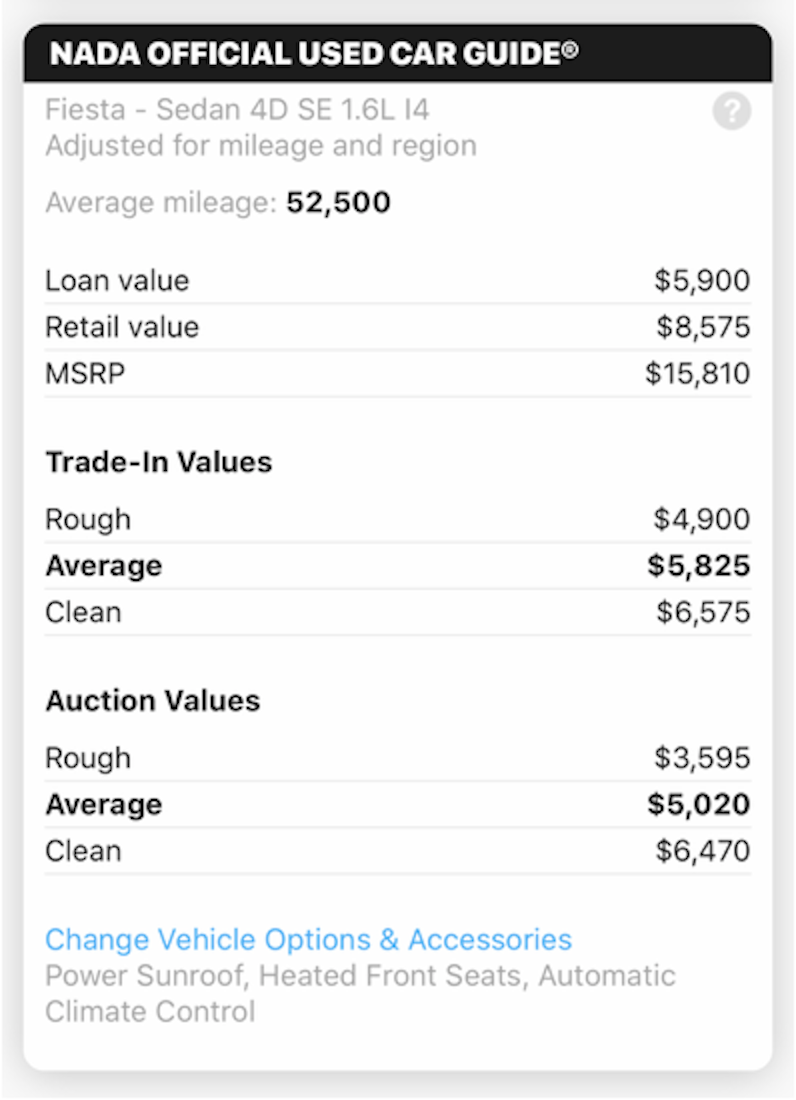The image size is (796, 1100).
Task: Select the Auction Average $5,020 value
Action: click(698, 805)
